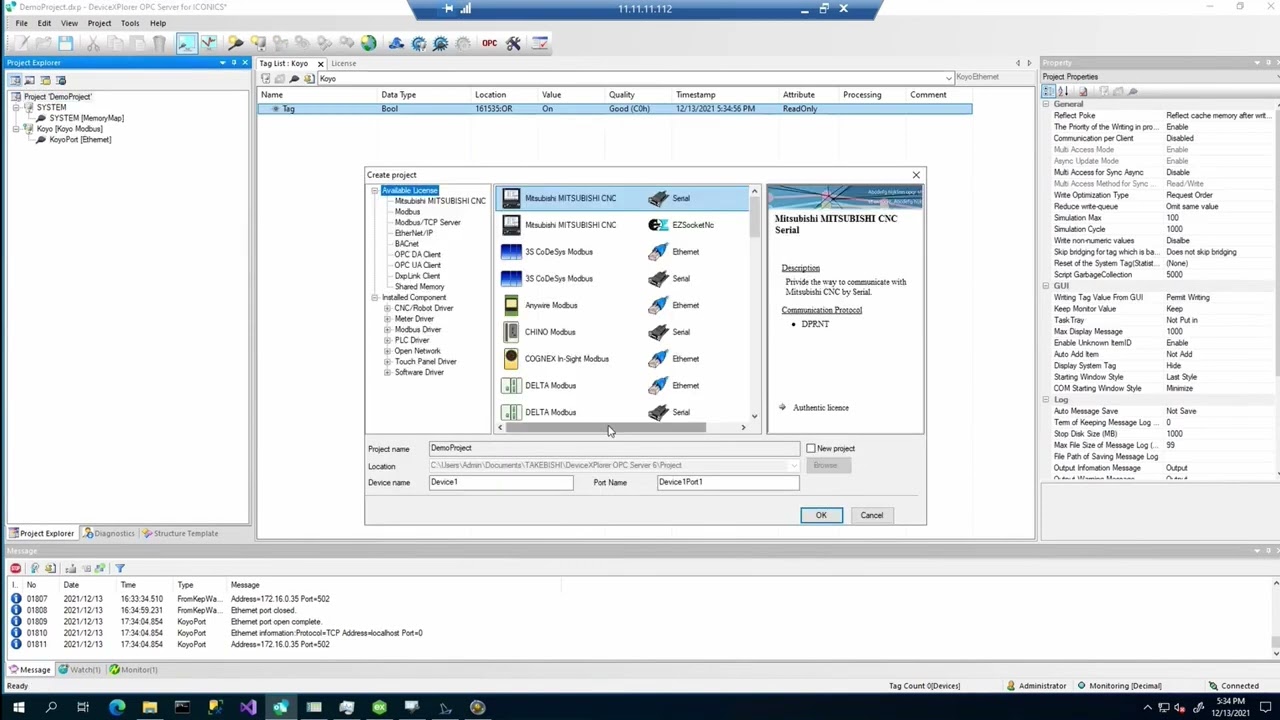Collapse the Installed Component node
The width and height of the screenshot is (1280, 720).
tap(374, 297)
